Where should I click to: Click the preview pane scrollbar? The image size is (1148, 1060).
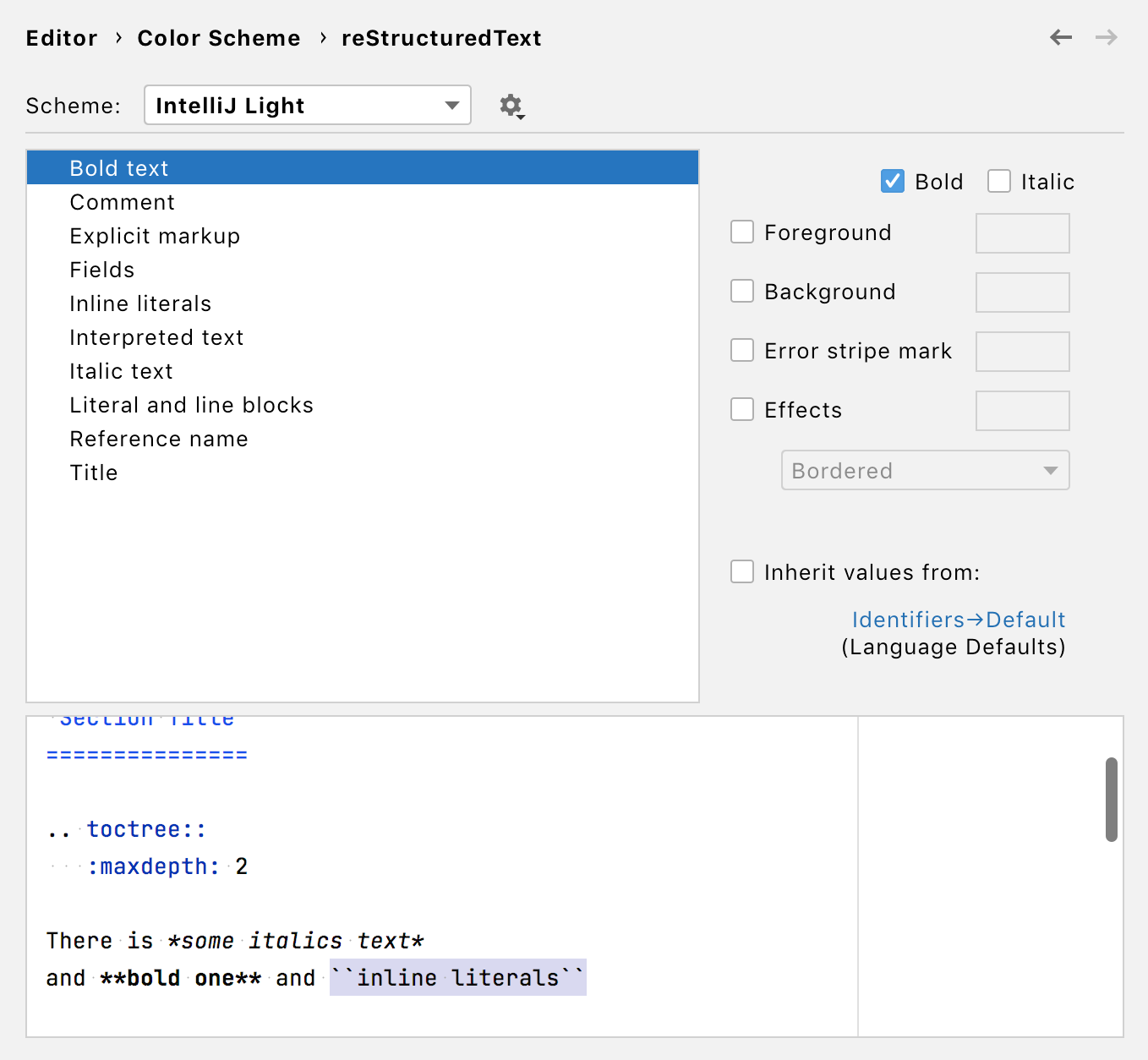pyautogui.click(x=1112, y=799)
